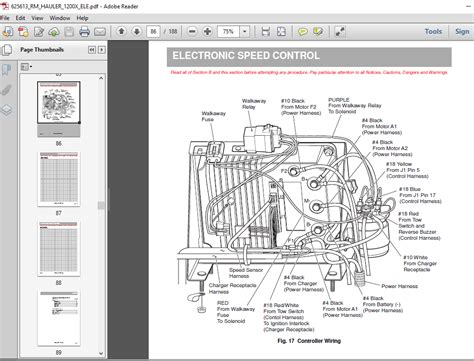Viewport: 474px width, 361px height.
Task: Open the Tools pane
Action: pos(433,31)
